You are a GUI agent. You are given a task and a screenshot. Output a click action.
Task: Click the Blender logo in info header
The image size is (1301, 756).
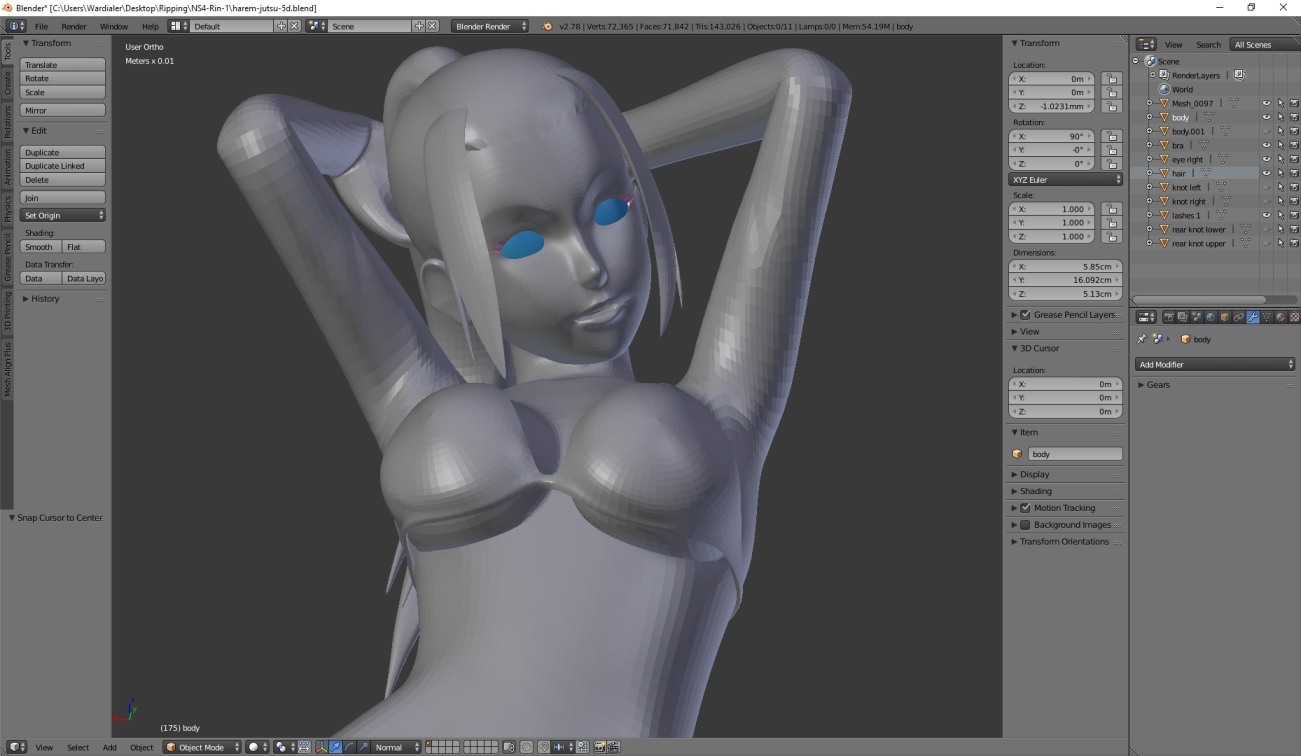click(547, 26)
